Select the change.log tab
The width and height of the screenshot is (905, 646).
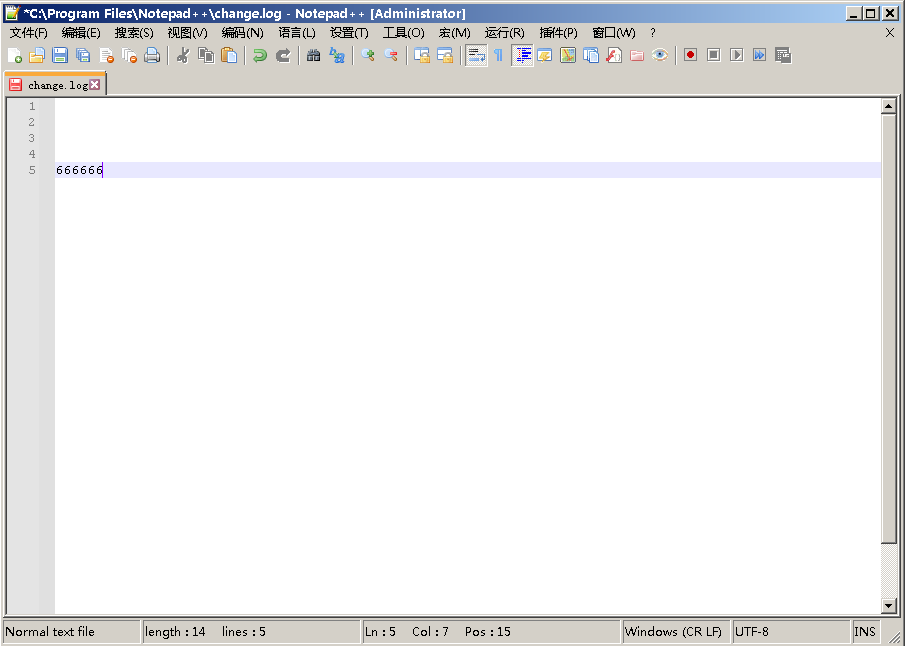click(52, 85)
